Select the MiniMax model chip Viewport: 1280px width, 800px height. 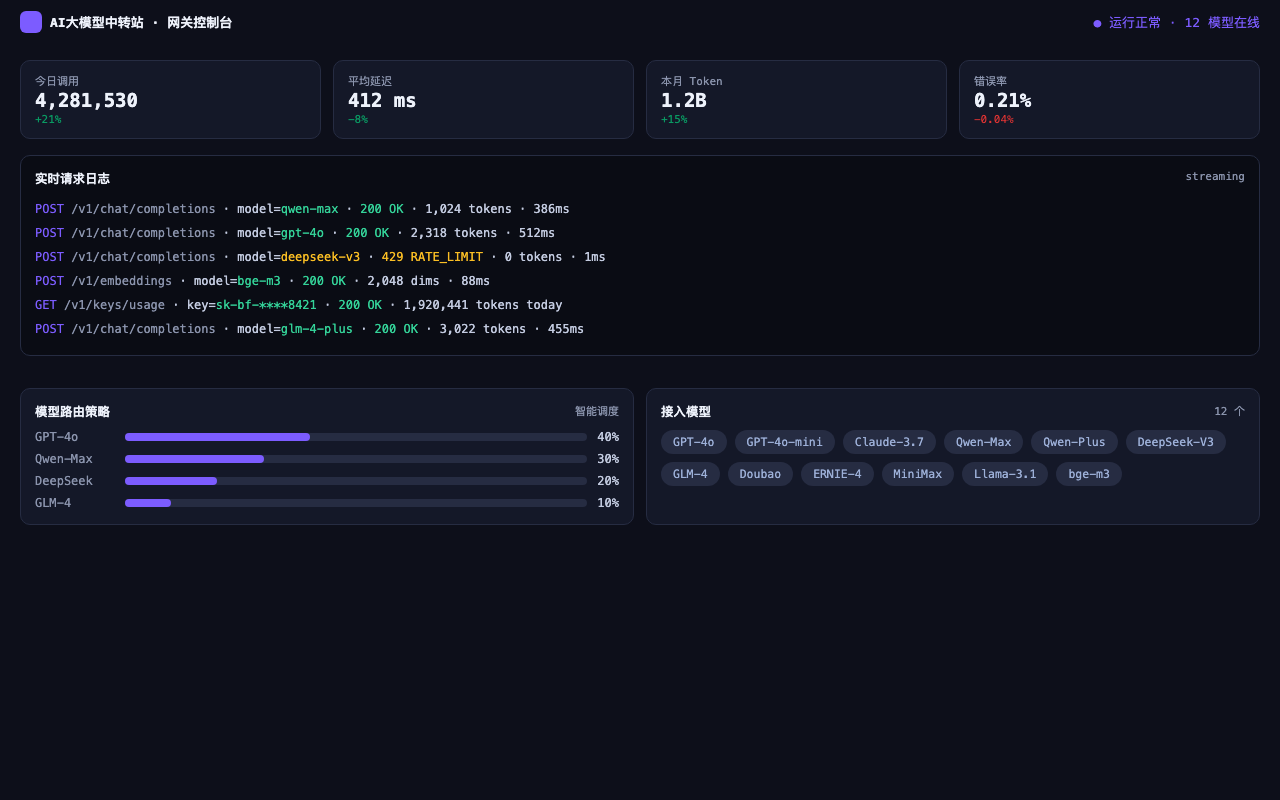coord(918,474)
